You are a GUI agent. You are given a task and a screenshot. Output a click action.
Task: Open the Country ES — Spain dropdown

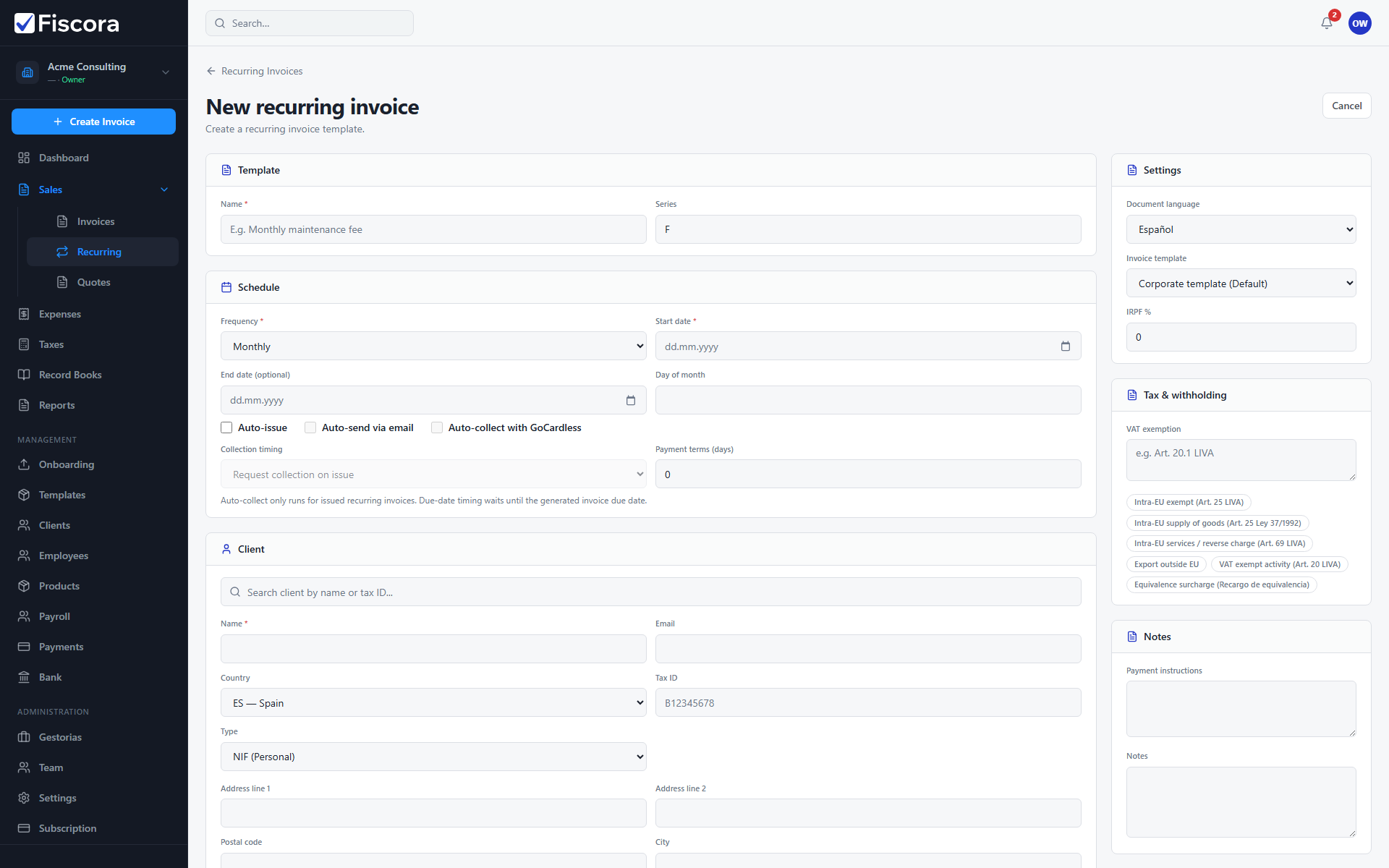point(433,703)
